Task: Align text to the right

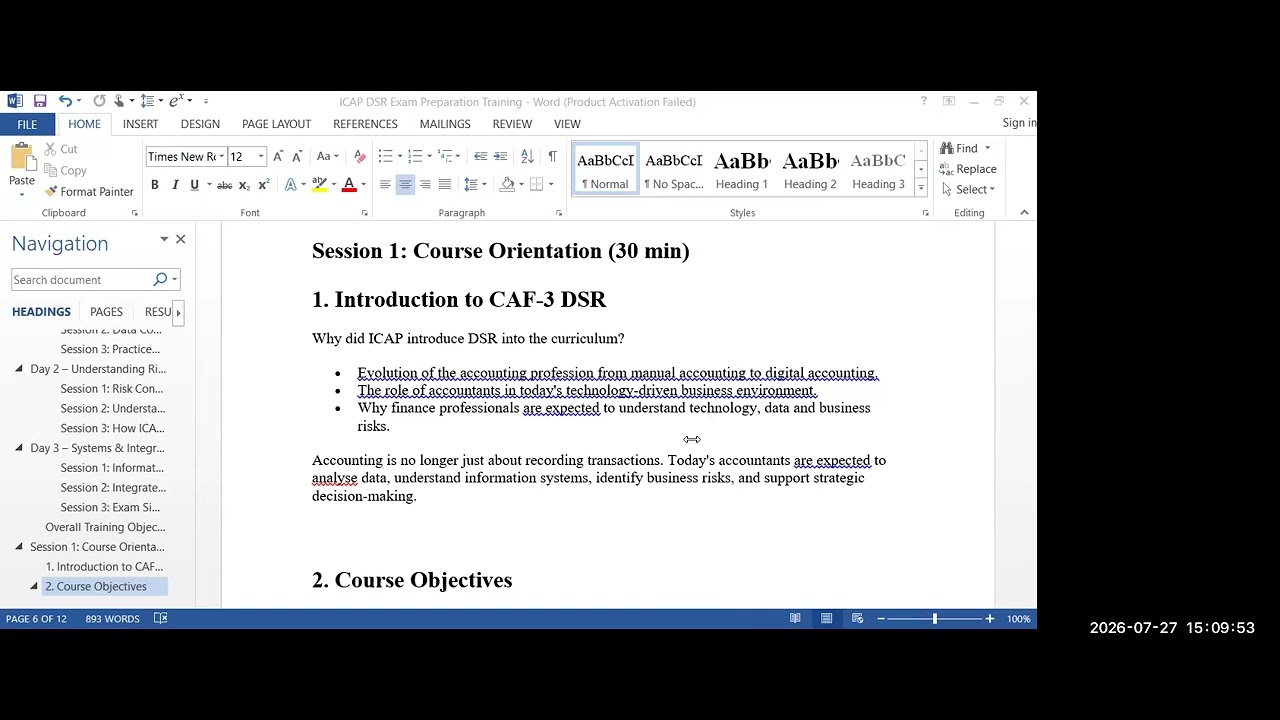Action: (425, 184)
